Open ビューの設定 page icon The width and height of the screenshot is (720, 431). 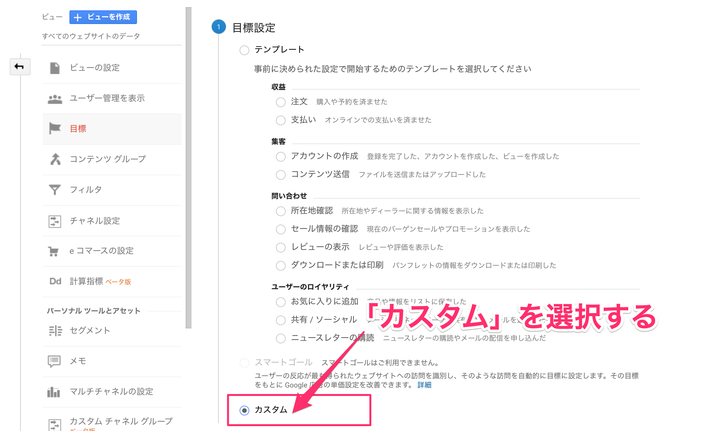click(x=54, y=67)
